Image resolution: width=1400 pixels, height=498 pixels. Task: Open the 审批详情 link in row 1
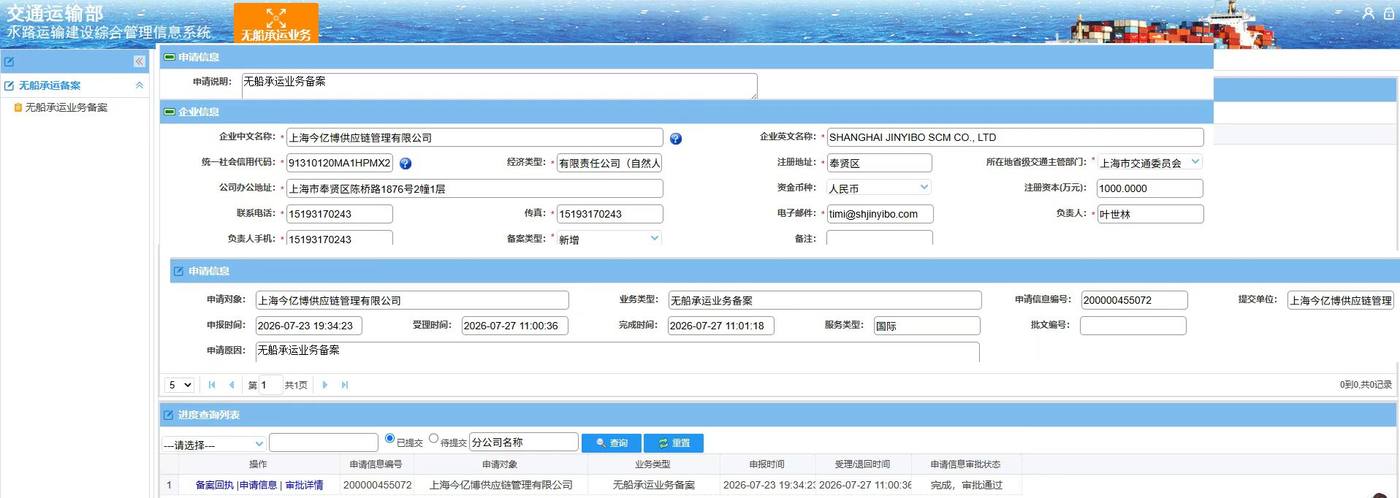coord(304,485)
